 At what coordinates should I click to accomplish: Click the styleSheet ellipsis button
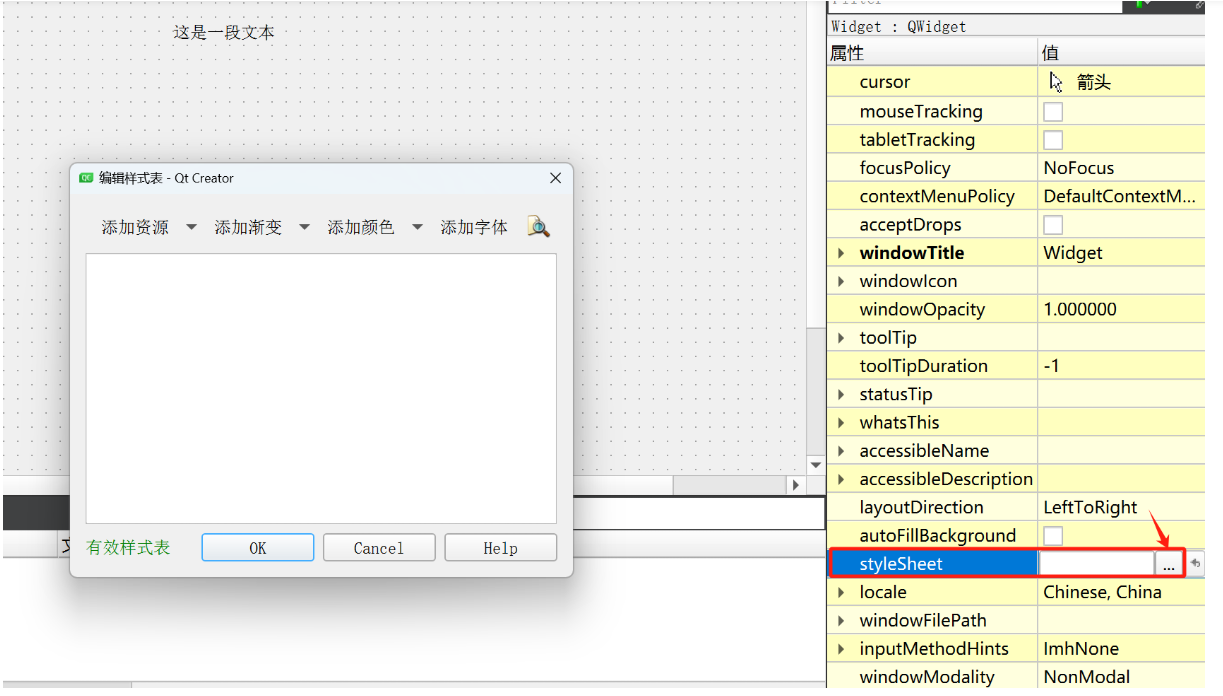[1168, 564]
